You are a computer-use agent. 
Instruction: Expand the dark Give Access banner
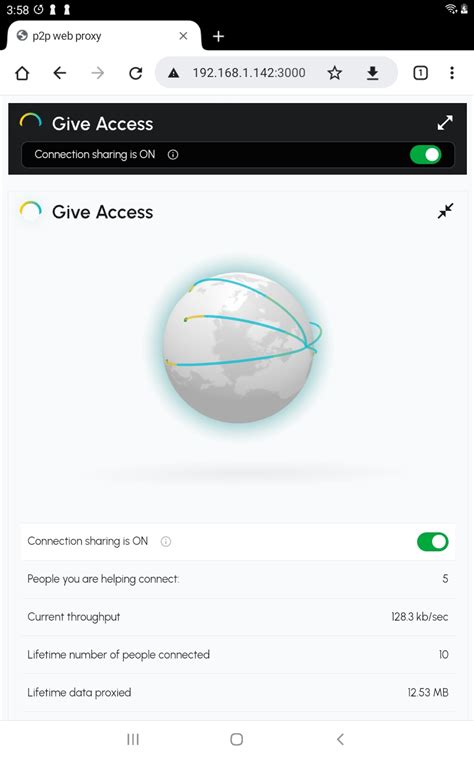[x=445, y=123]
